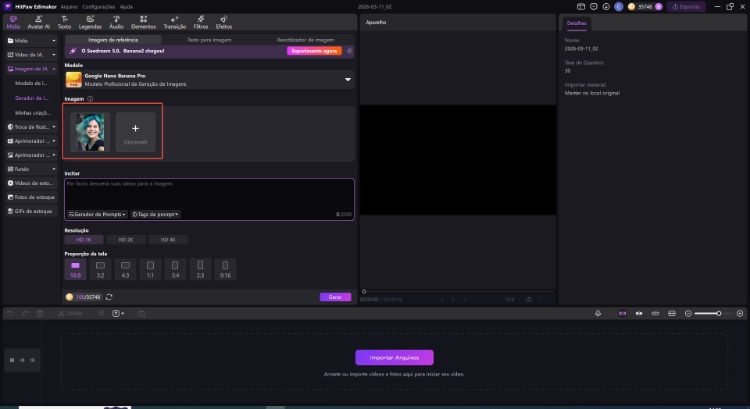Select HD 4K resolution
Image resolution: width=750 pixels, height=409 pixels.
(168, 240)
